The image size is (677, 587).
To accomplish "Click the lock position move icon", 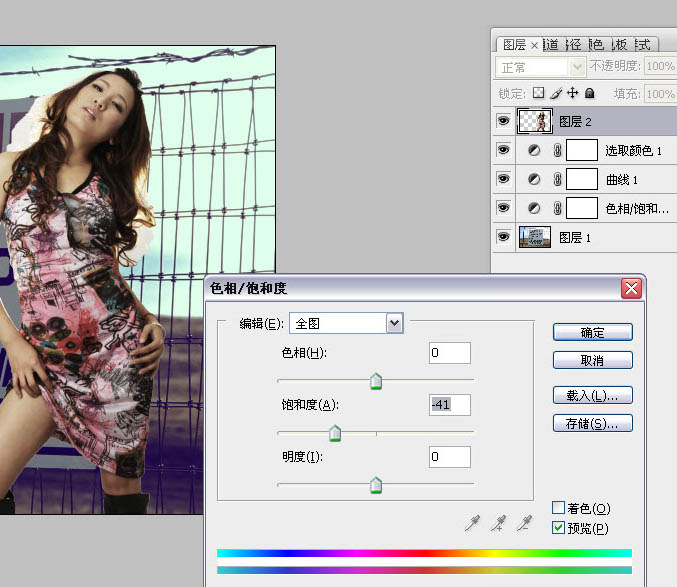I will (573, 93).
